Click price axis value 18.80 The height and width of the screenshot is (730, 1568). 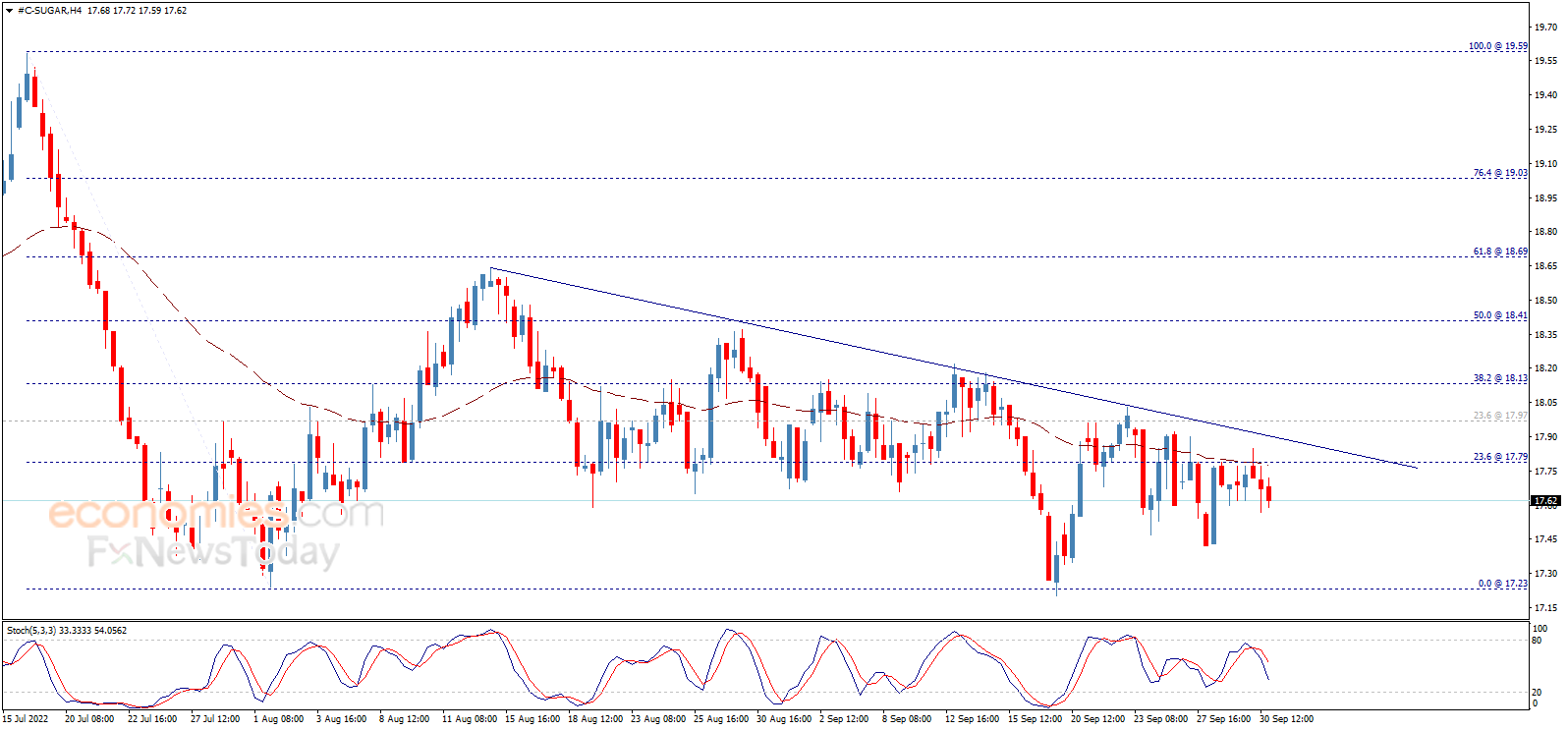(x=1545, y=232)
